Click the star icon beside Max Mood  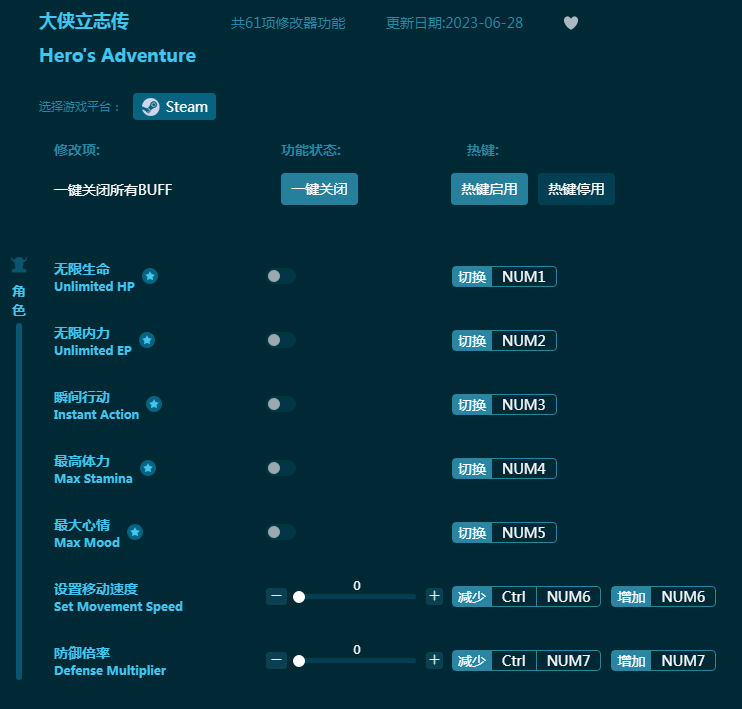pos(135,532)
